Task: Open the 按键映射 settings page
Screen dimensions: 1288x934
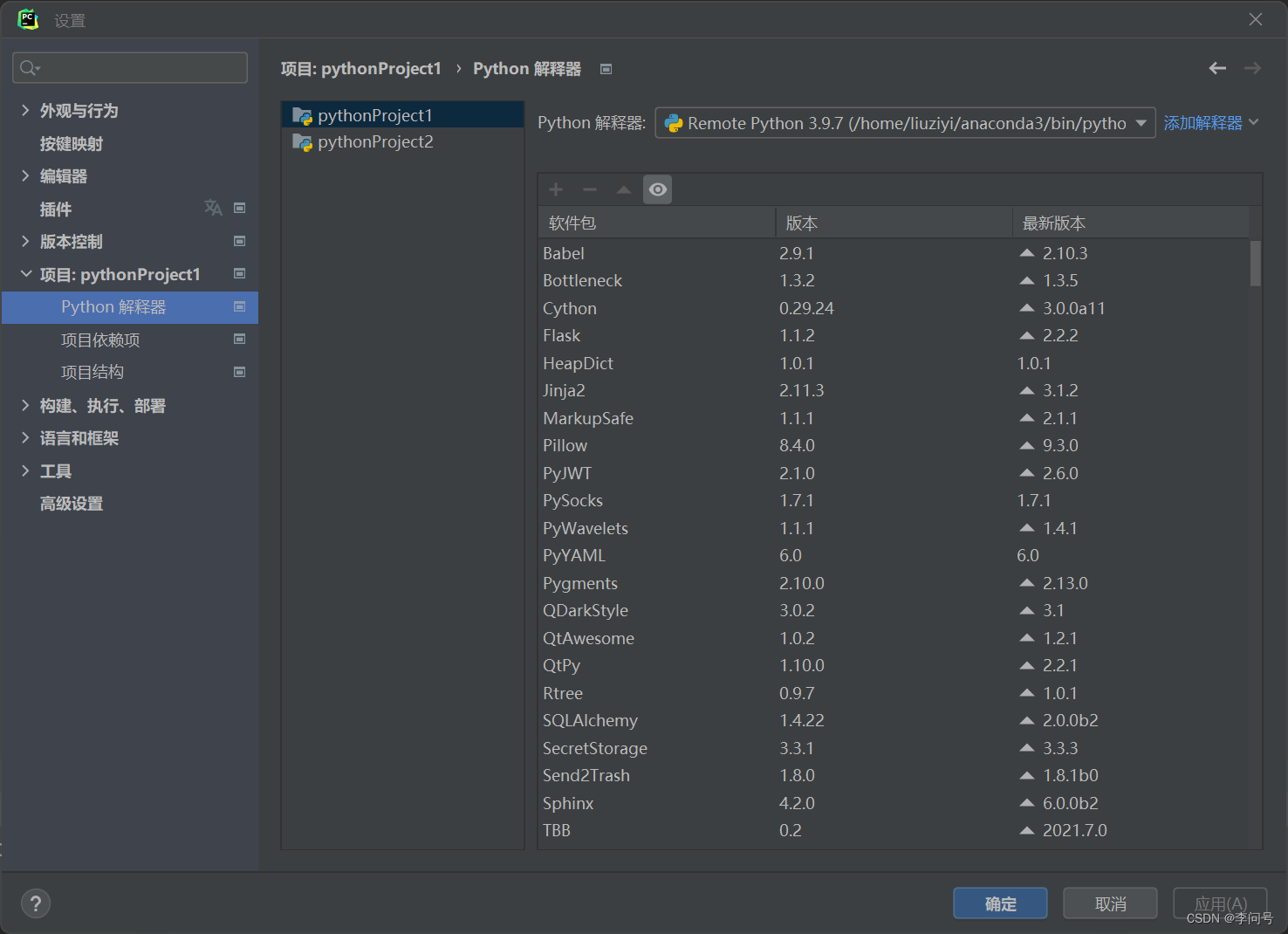Action: click(x=72, y=143)
